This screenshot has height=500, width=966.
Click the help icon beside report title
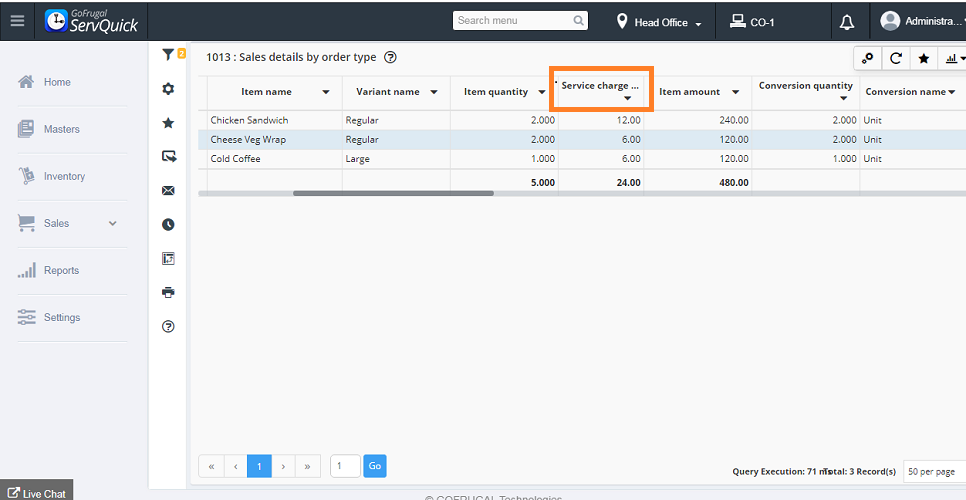pos(390,57)
